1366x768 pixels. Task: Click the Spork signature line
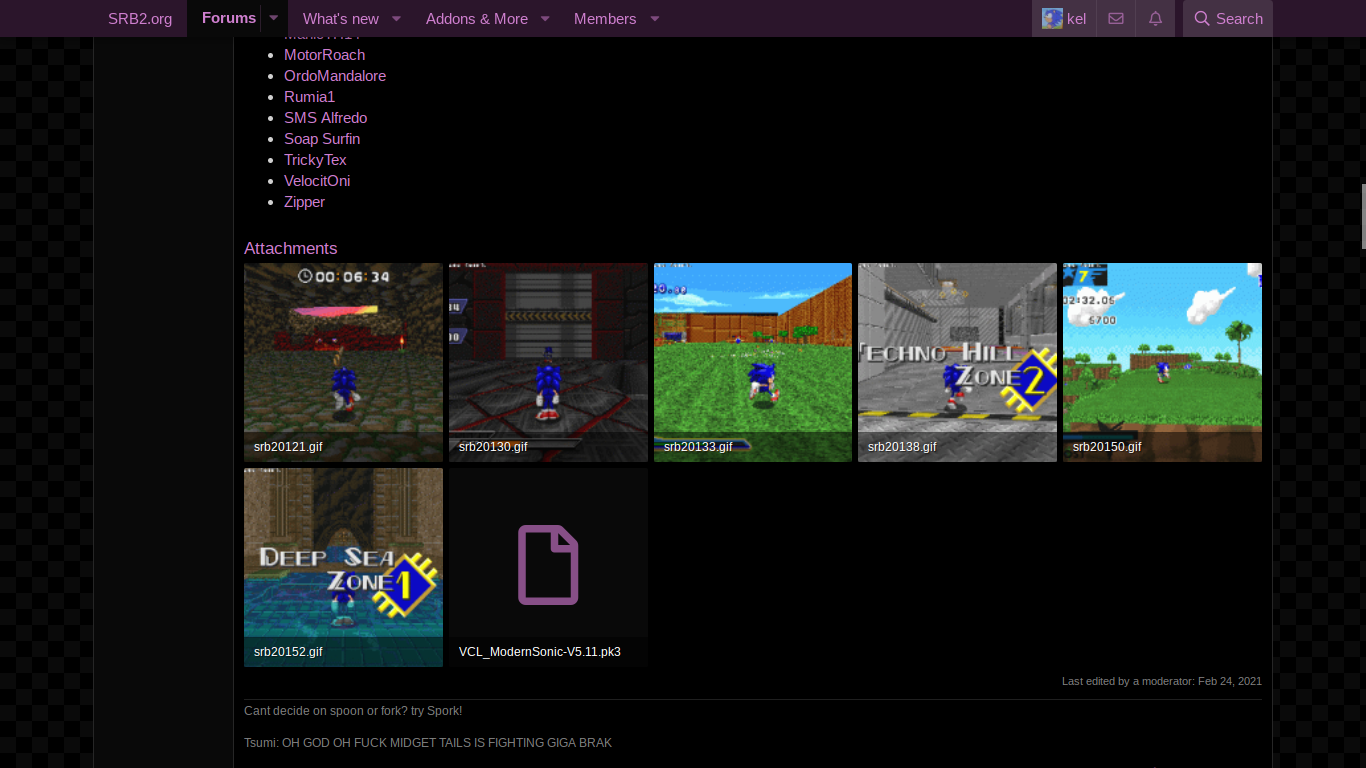[x=353, y=711]
